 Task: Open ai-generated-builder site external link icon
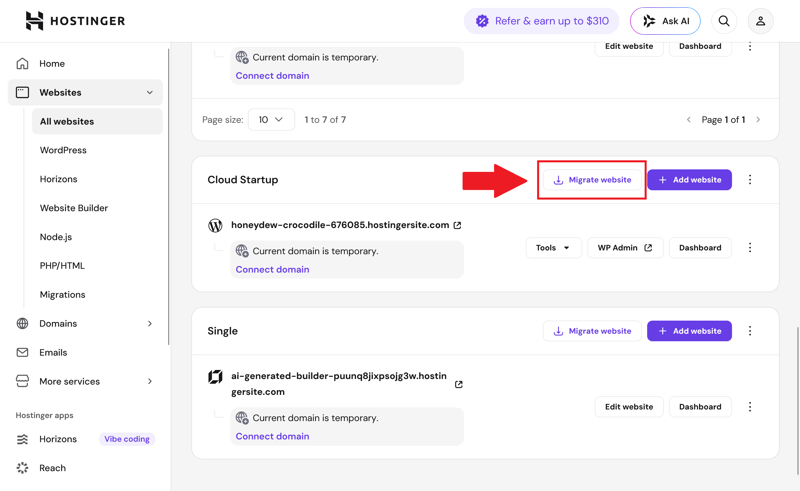click(459, 384)
